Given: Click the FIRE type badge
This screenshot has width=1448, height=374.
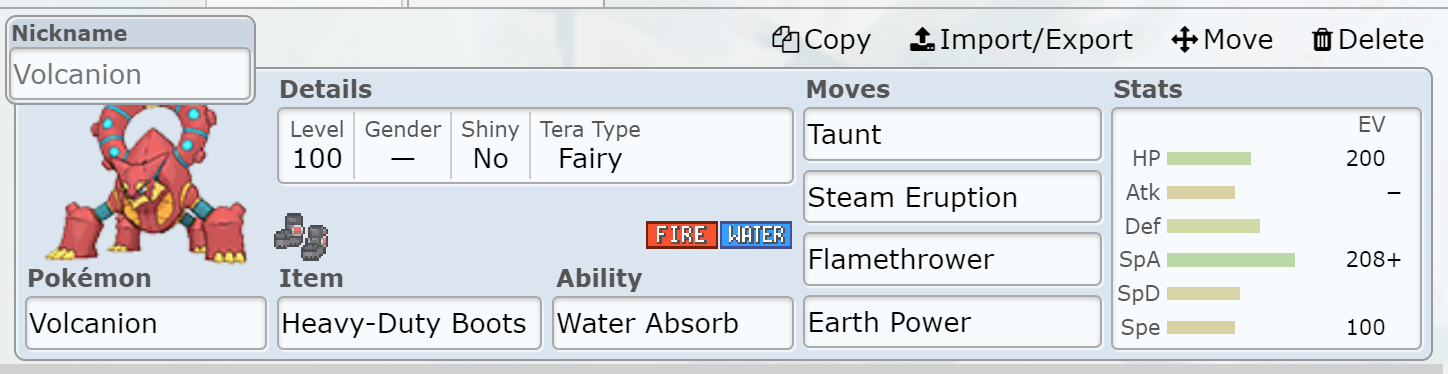Looking at the screenshot, I should click(x=681, y=235).
